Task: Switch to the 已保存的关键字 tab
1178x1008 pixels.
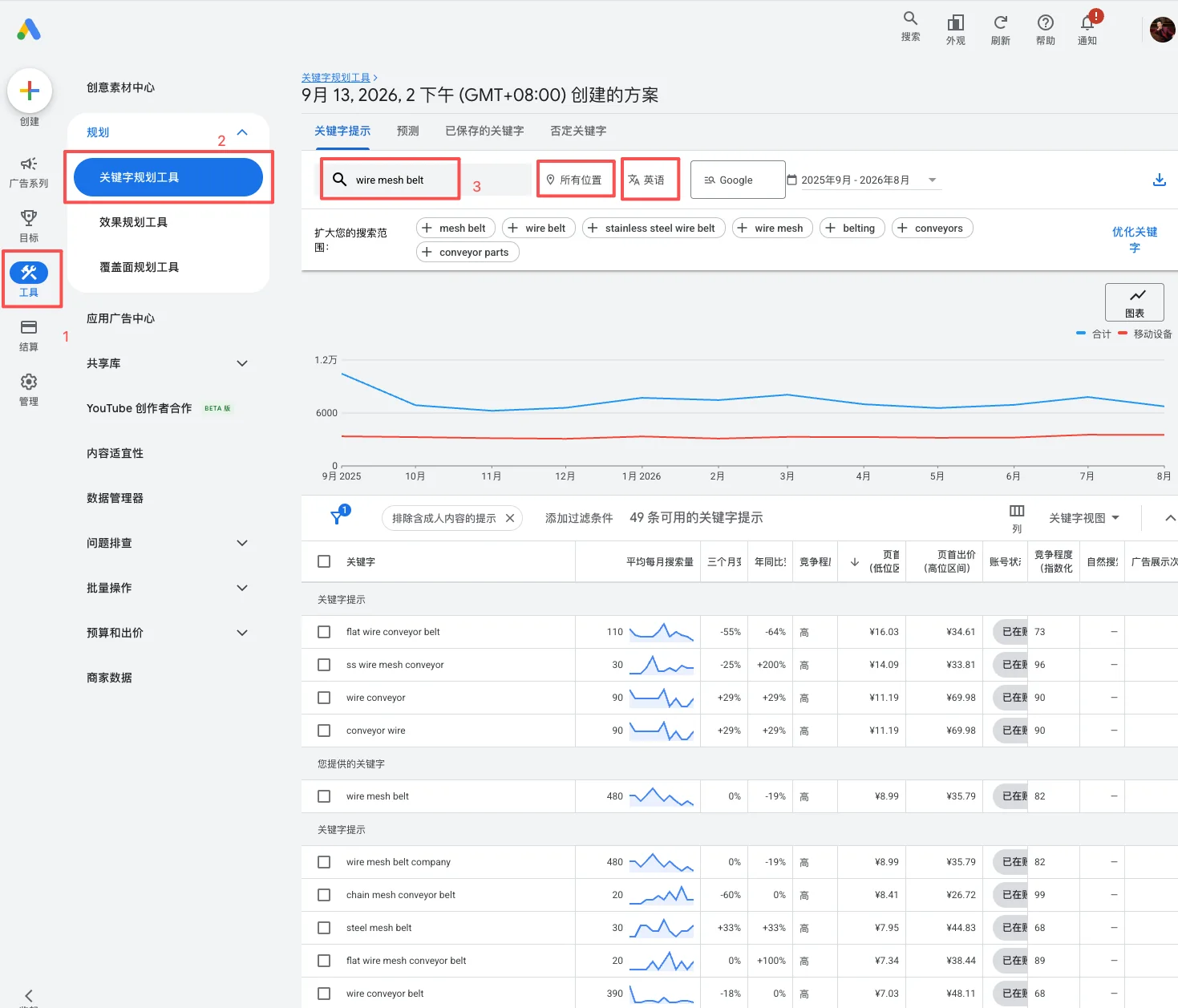Action: click(x=484, y=131)
